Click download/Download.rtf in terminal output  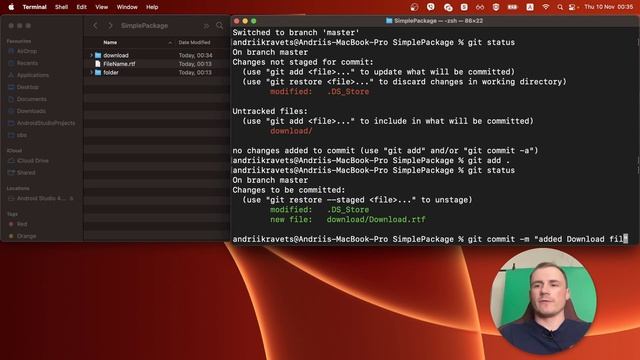376,220
